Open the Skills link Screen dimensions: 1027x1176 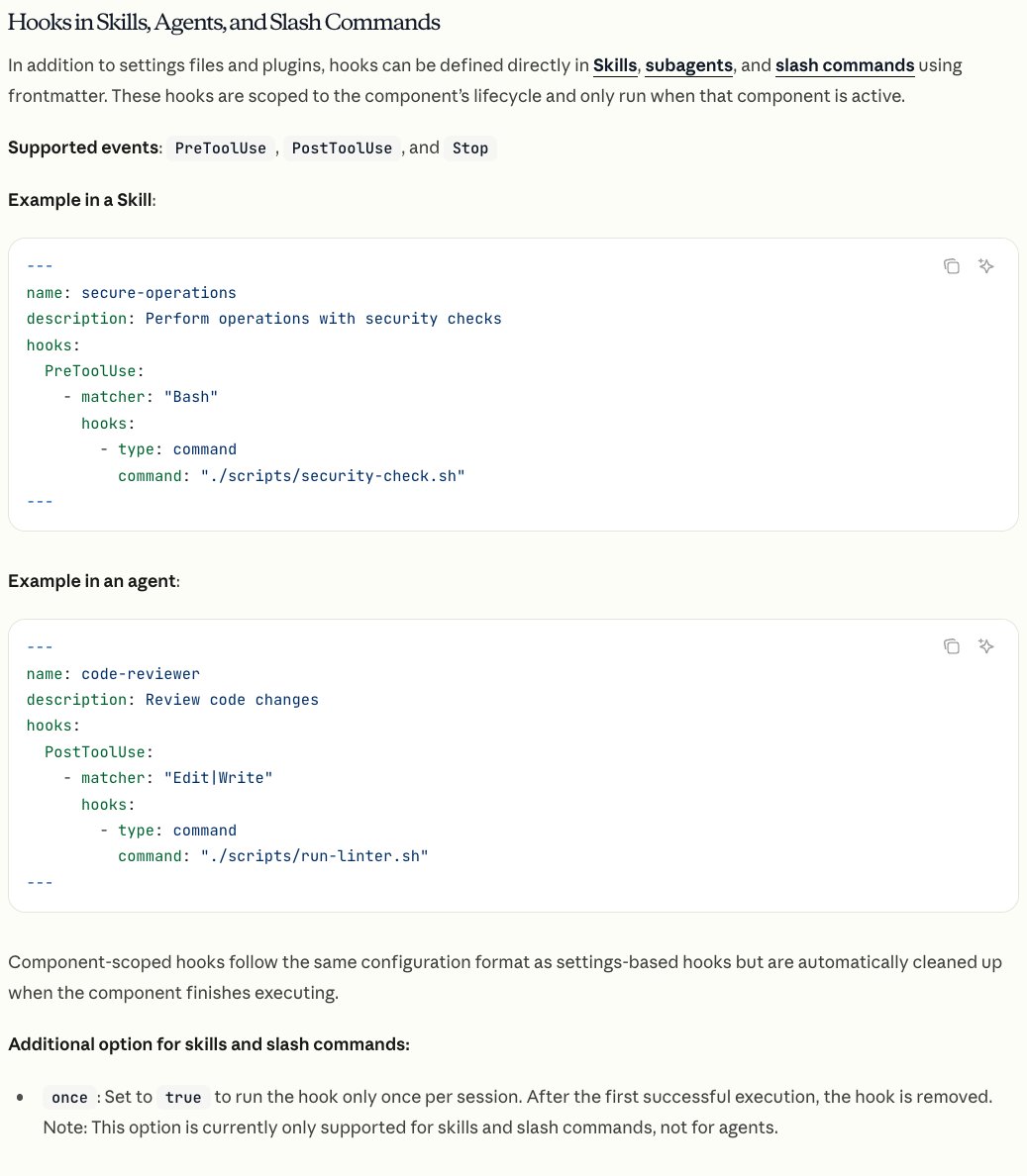614,66
